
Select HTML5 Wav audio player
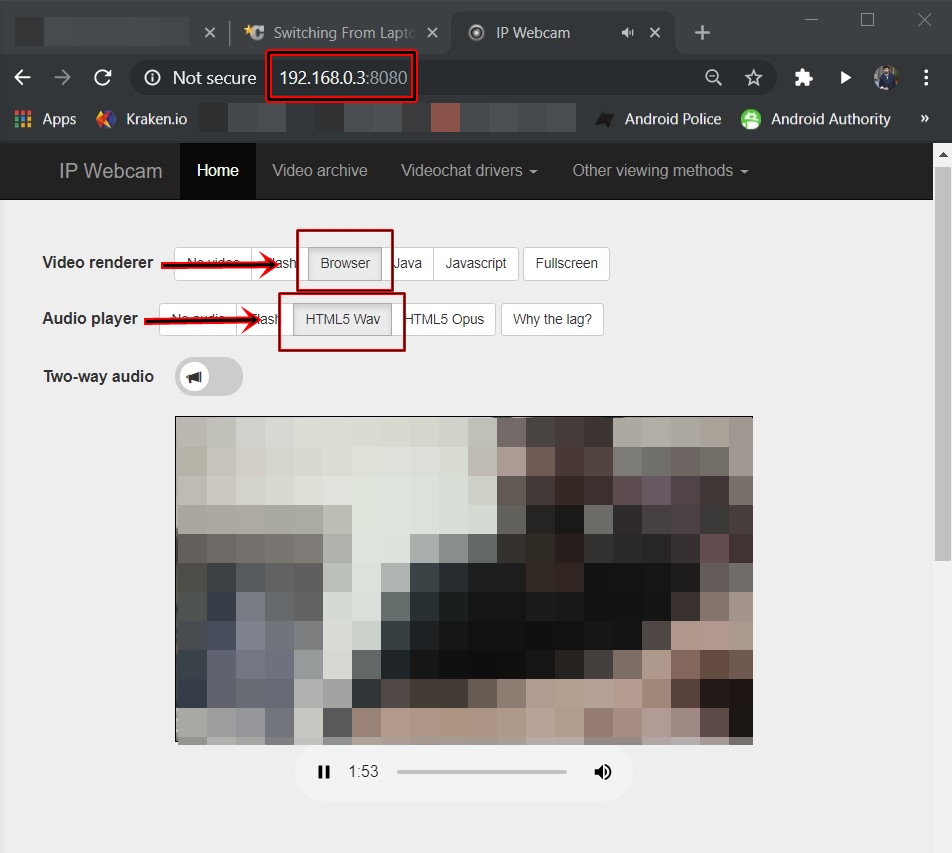[342, 319]
